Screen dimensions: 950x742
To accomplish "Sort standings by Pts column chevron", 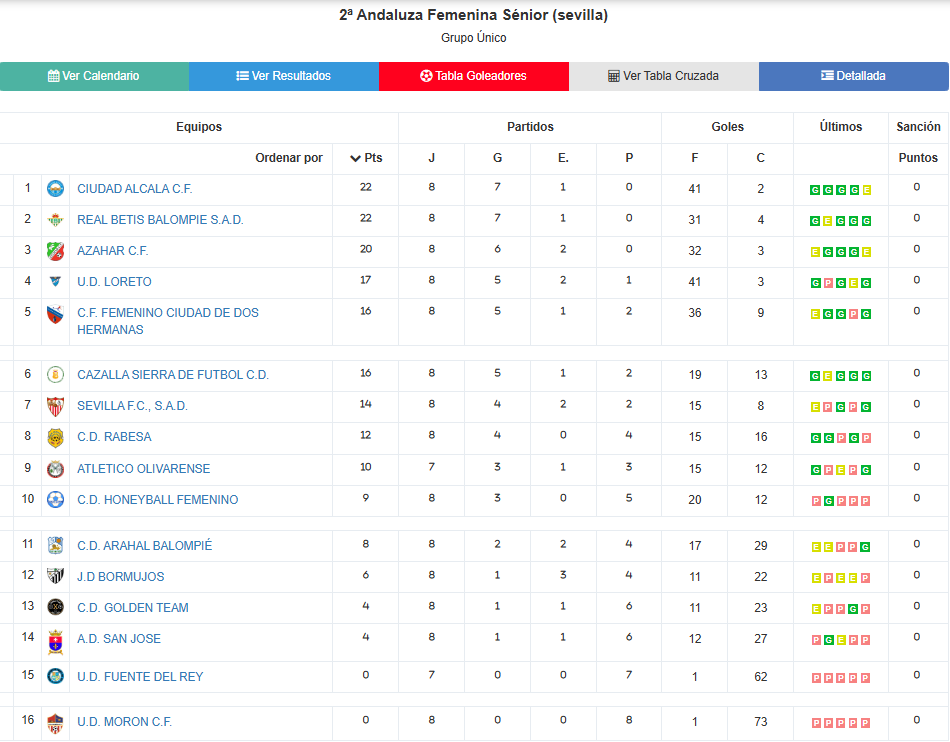I will [356, 159].
